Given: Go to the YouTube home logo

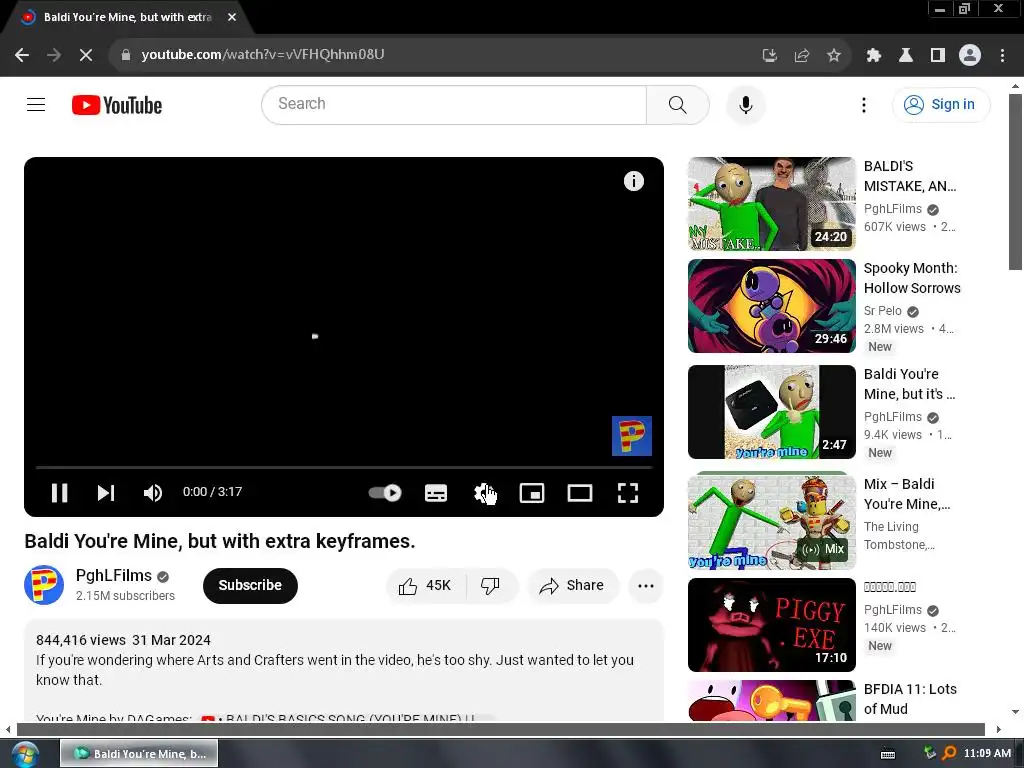Looking at the screenshot, I should coord(117,105).
